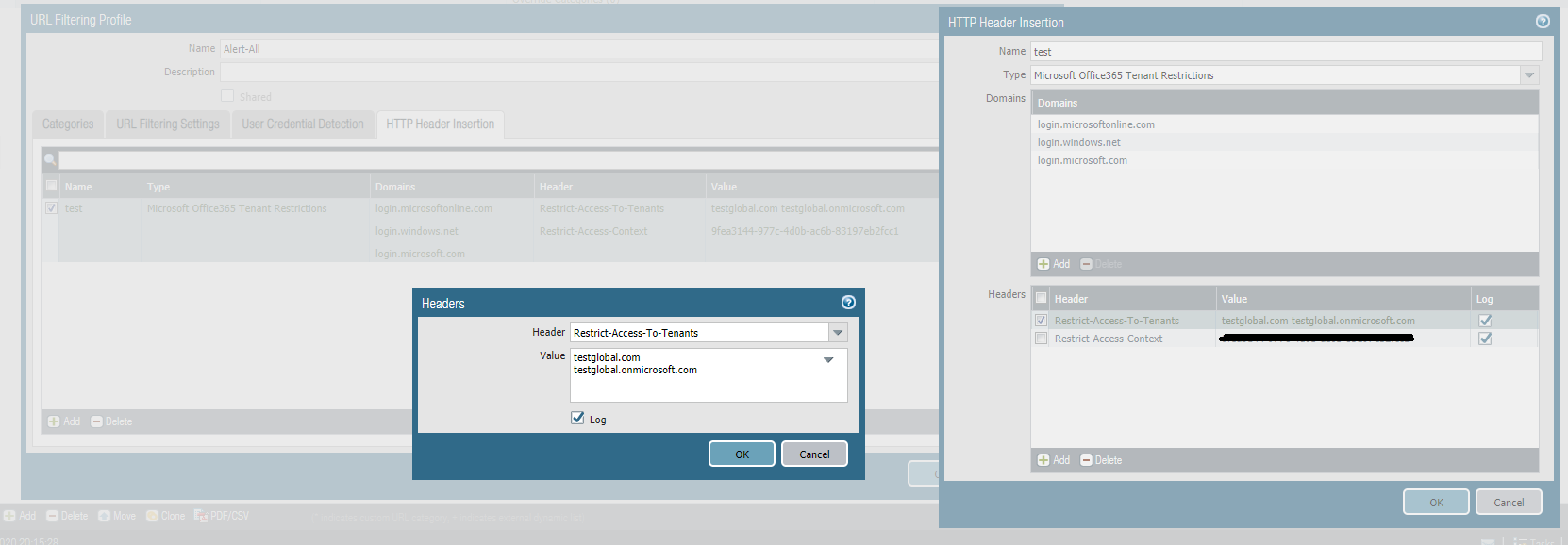Viewport: 1568px width, 545px height.
Task: Click search field in URL Filtering Profile
Action: (x=498, y=159)
